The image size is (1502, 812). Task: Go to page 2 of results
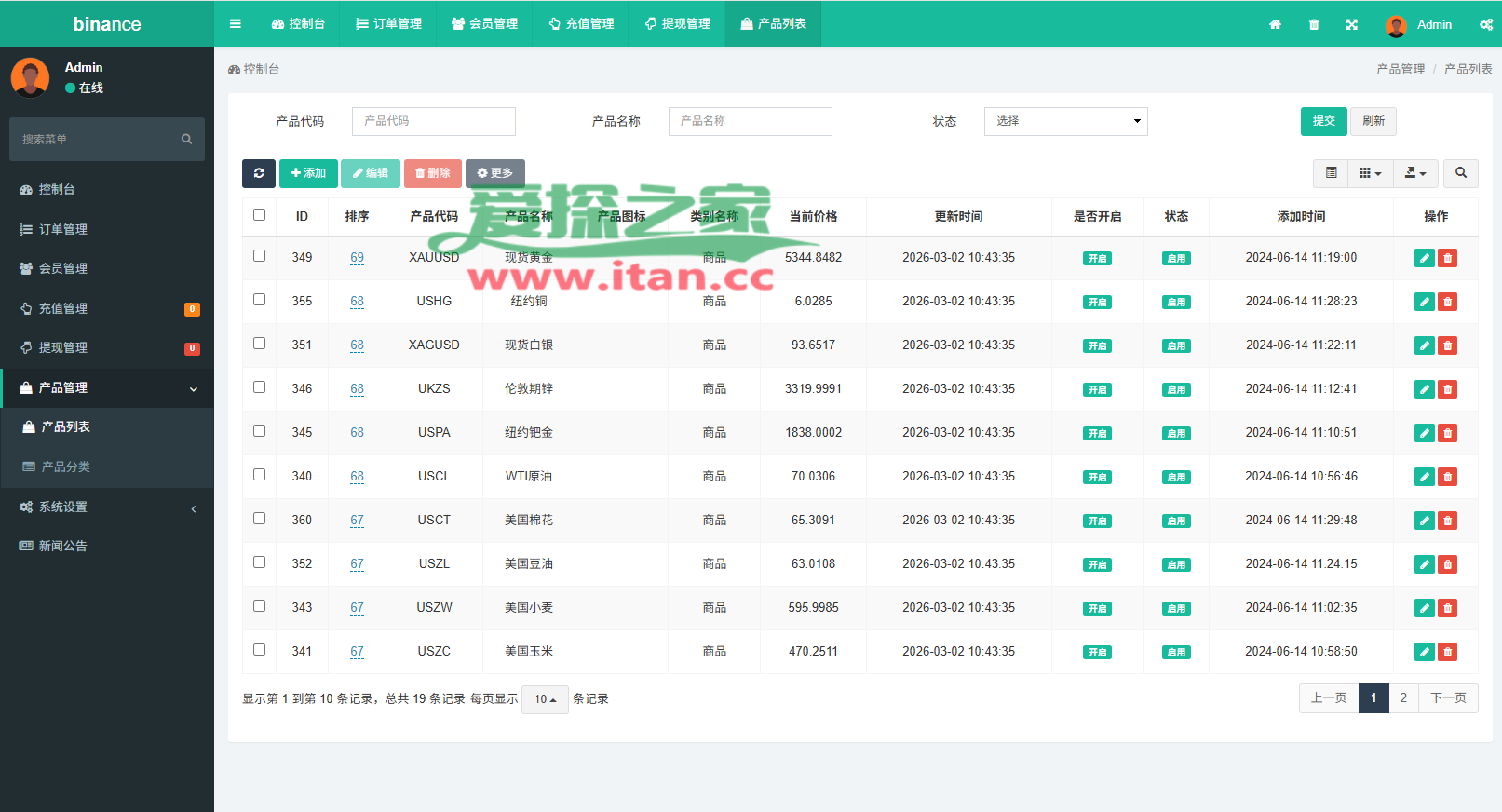click(1402, 698)
